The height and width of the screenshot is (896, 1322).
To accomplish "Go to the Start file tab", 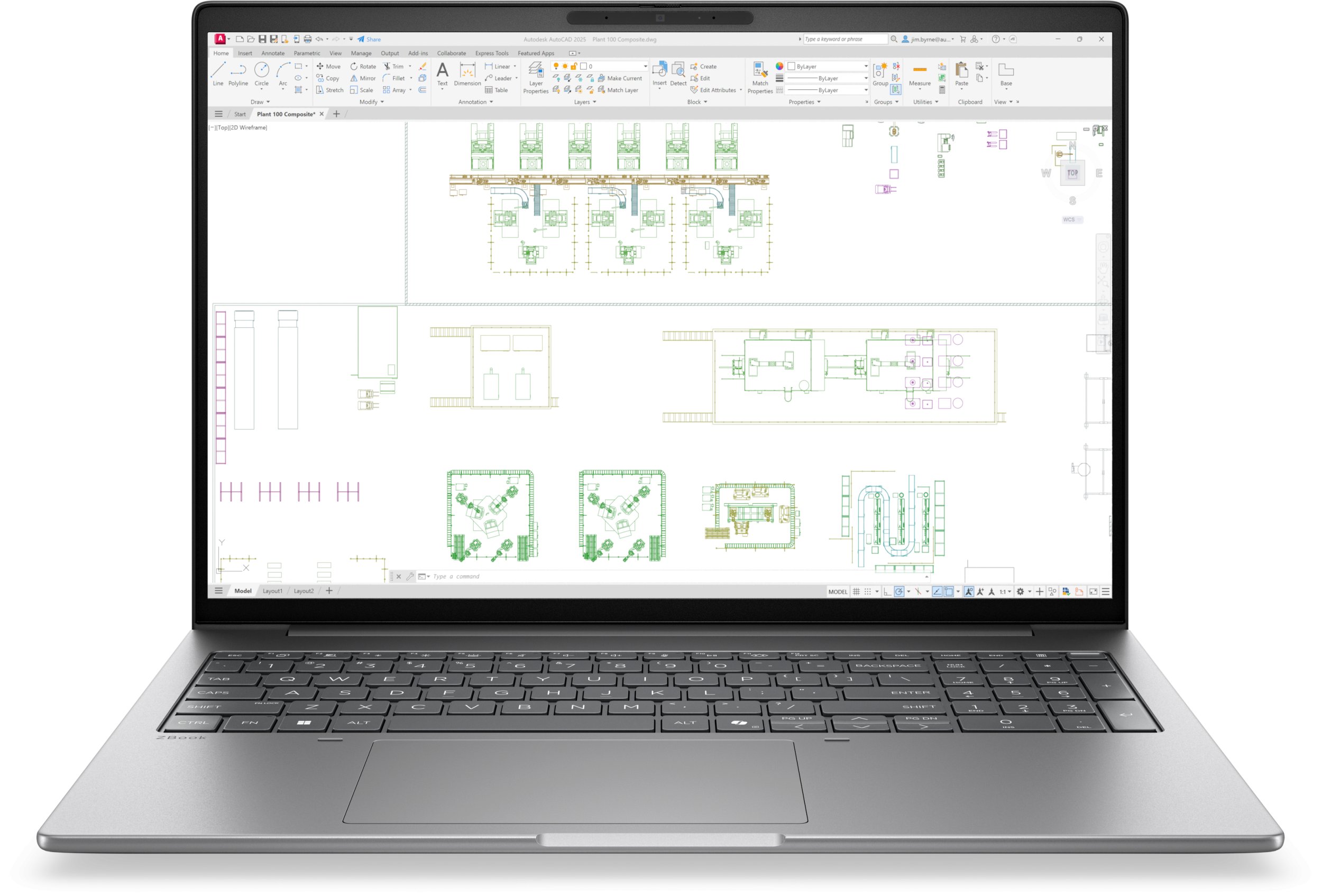I will (240, 114).
